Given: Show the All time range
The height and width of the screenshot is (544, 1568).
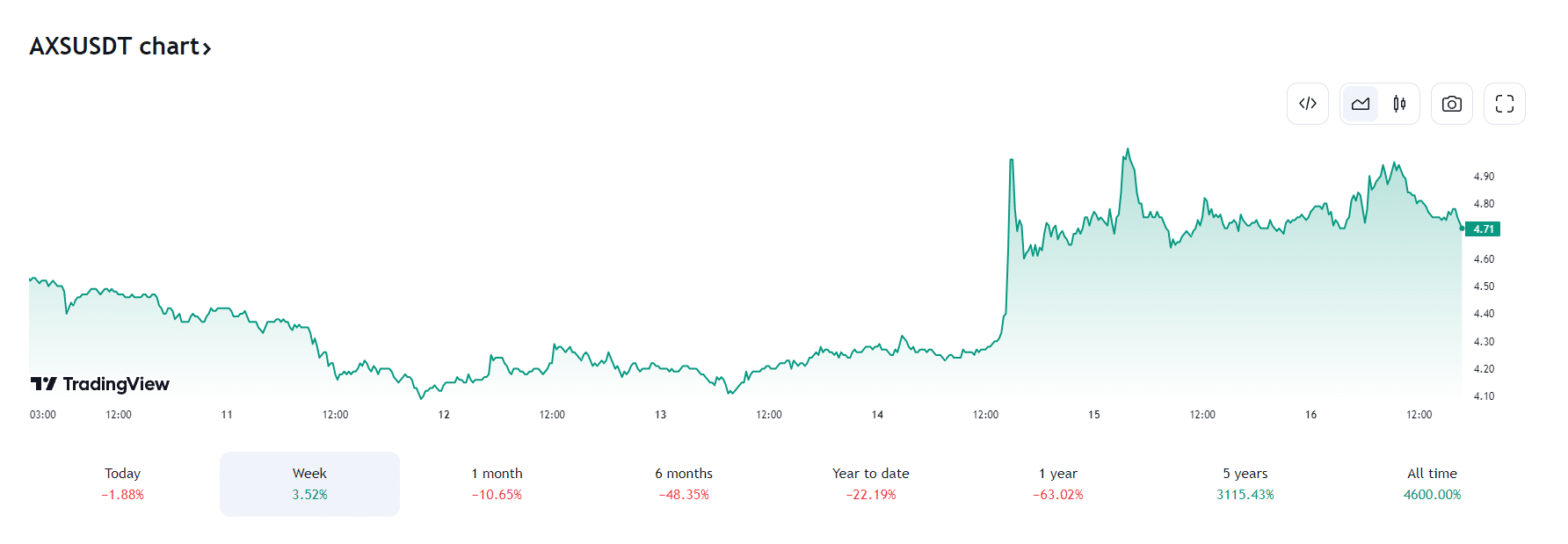Looking at the screenshot, I should click(x=1432, y=483).
